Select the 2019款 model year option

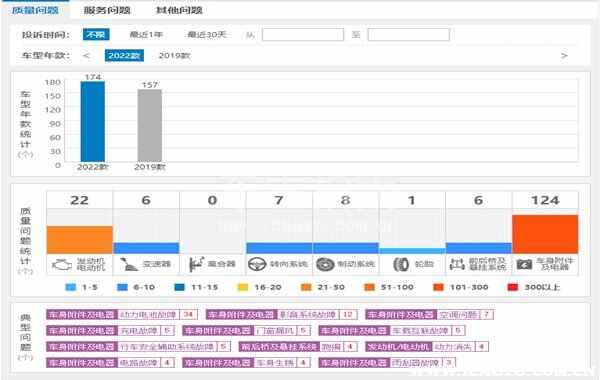pos(174,56)
